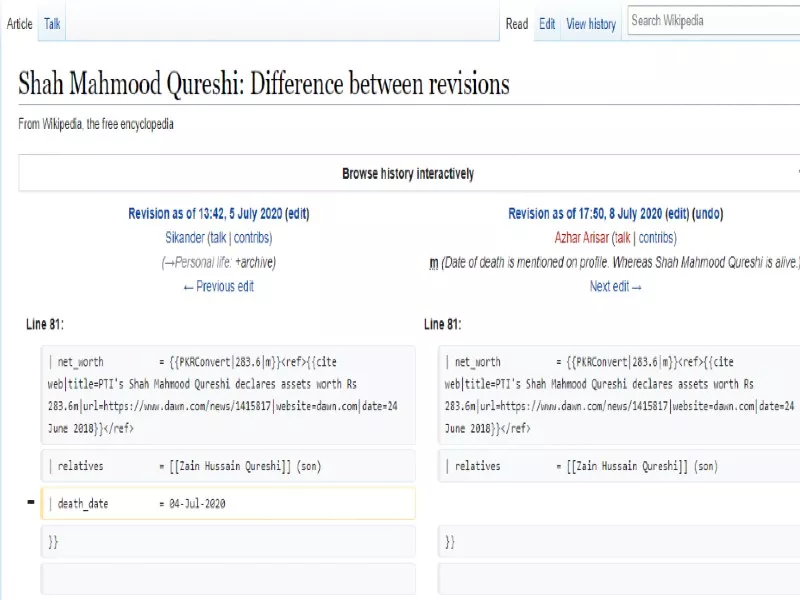This screenshot has width=800, height=600.
Task: Open user Azhar Arisar's page
Action: point(582,238)
